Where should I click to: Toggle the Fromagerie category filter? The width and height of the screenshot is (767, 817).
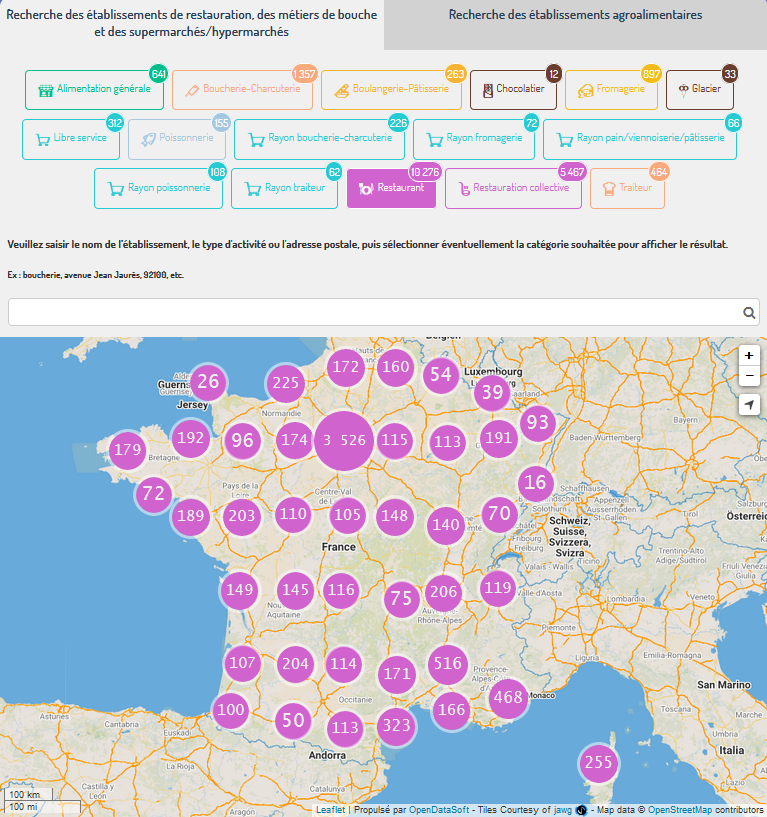(611, 90)
